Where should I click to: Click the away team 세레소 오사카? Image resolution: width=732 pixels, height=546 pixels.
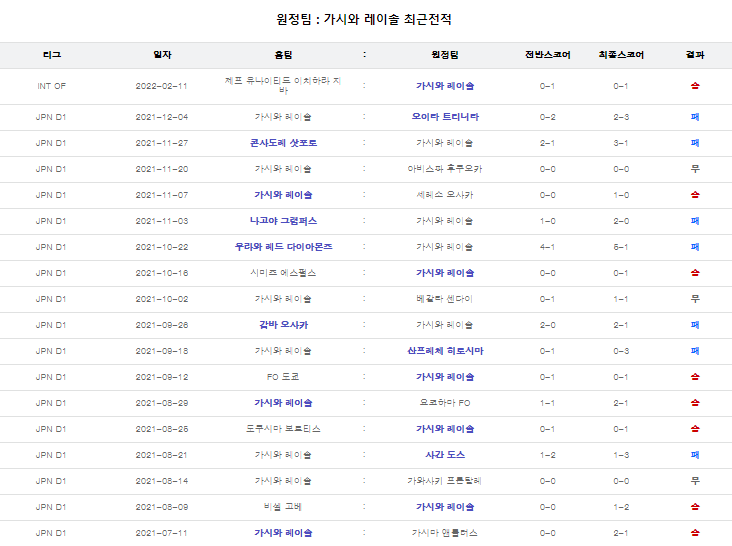(445, 195)
